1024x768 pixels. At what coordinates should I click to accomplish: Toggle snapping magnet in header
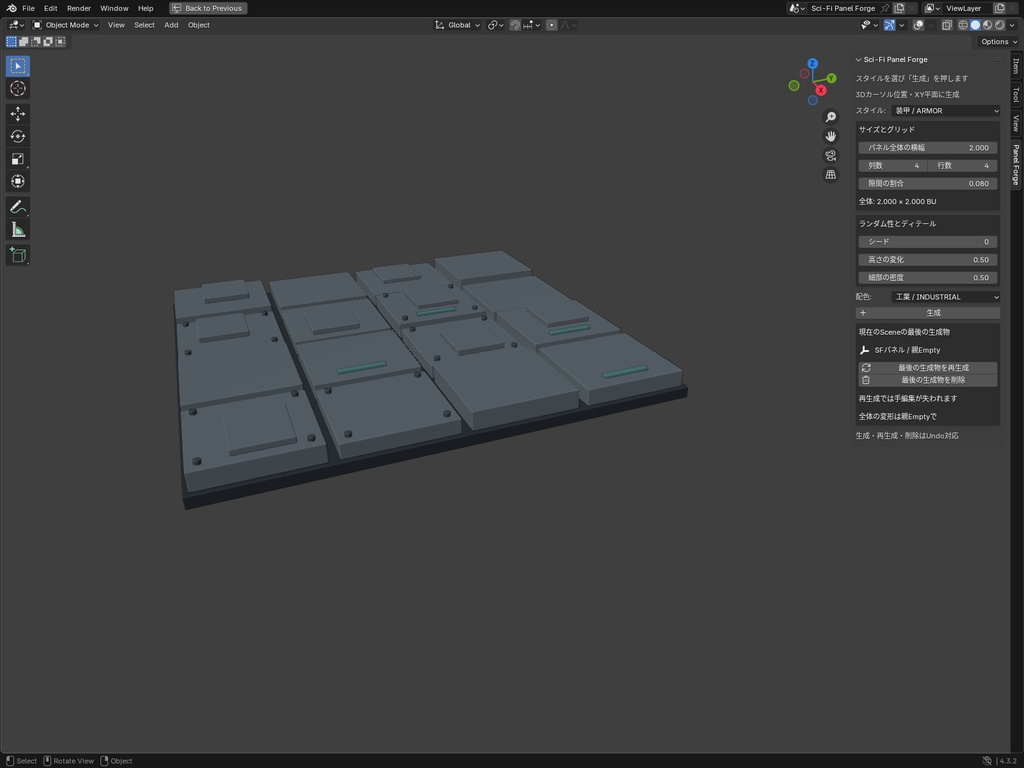pyautogui.click(x=515, y=25)
